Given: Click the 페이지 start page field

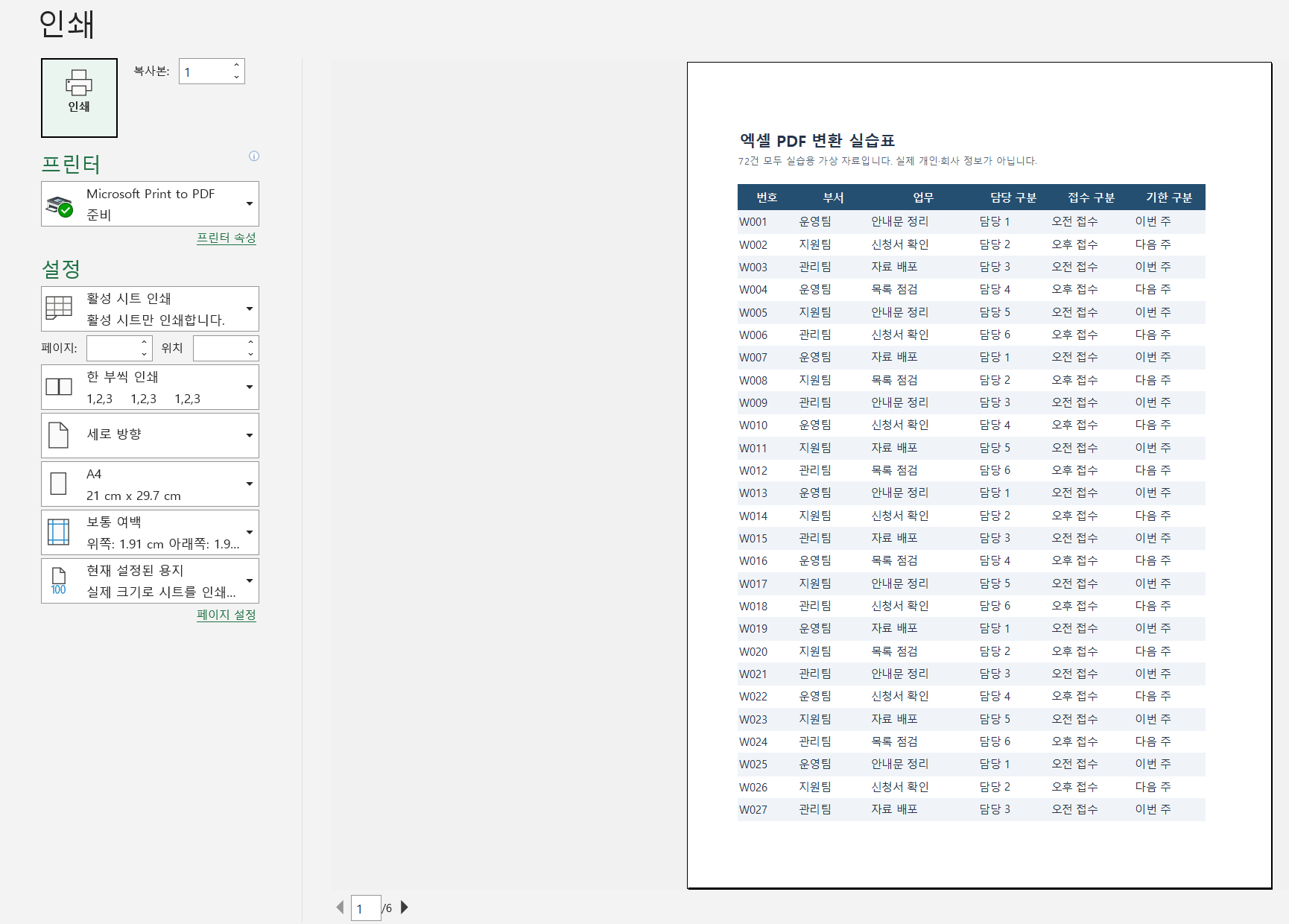Looking at the screenshot, I should pyautogui.click(x=113, y=348).
